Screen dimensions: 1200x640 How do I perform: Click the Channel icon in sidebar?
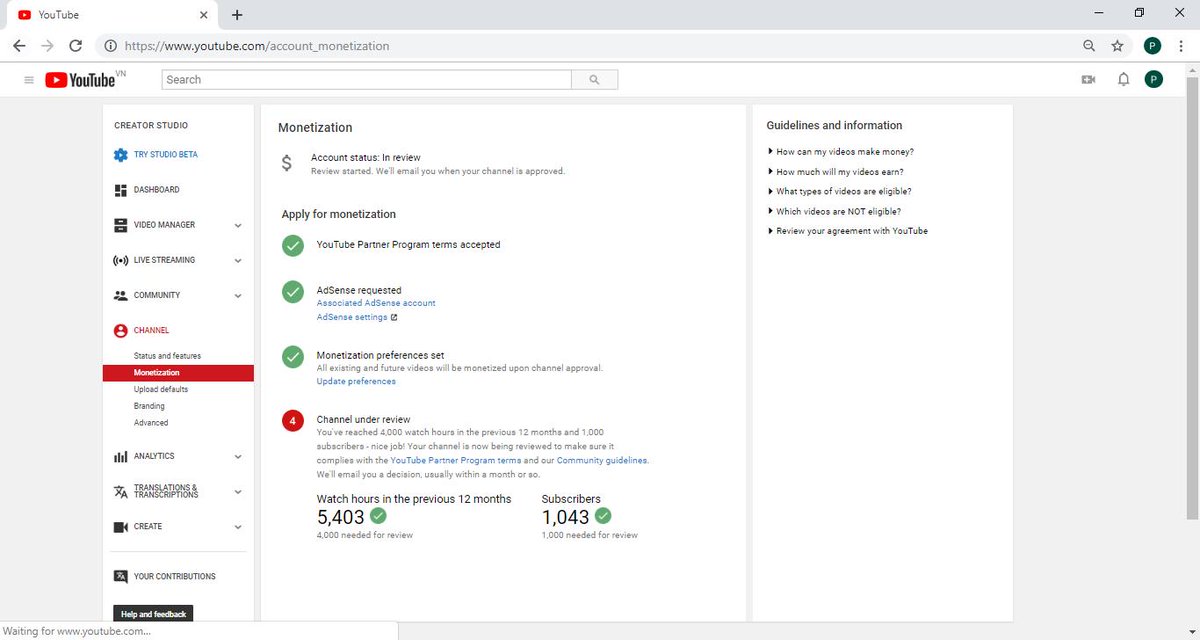tap(121, 330)
